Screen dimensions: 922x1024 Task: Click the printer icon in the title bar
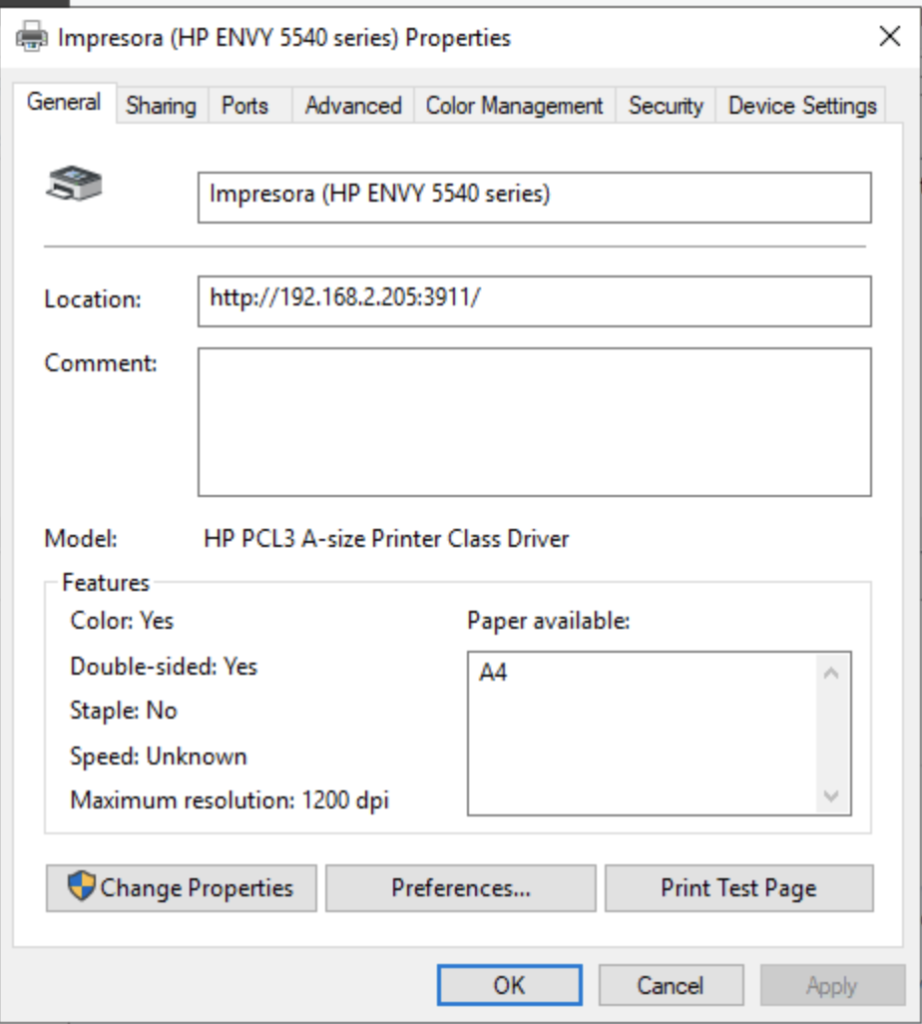[31, 37]
